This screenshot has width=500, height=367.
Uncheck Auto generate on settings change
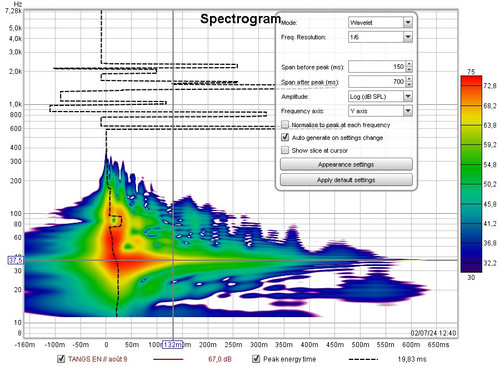285,137
